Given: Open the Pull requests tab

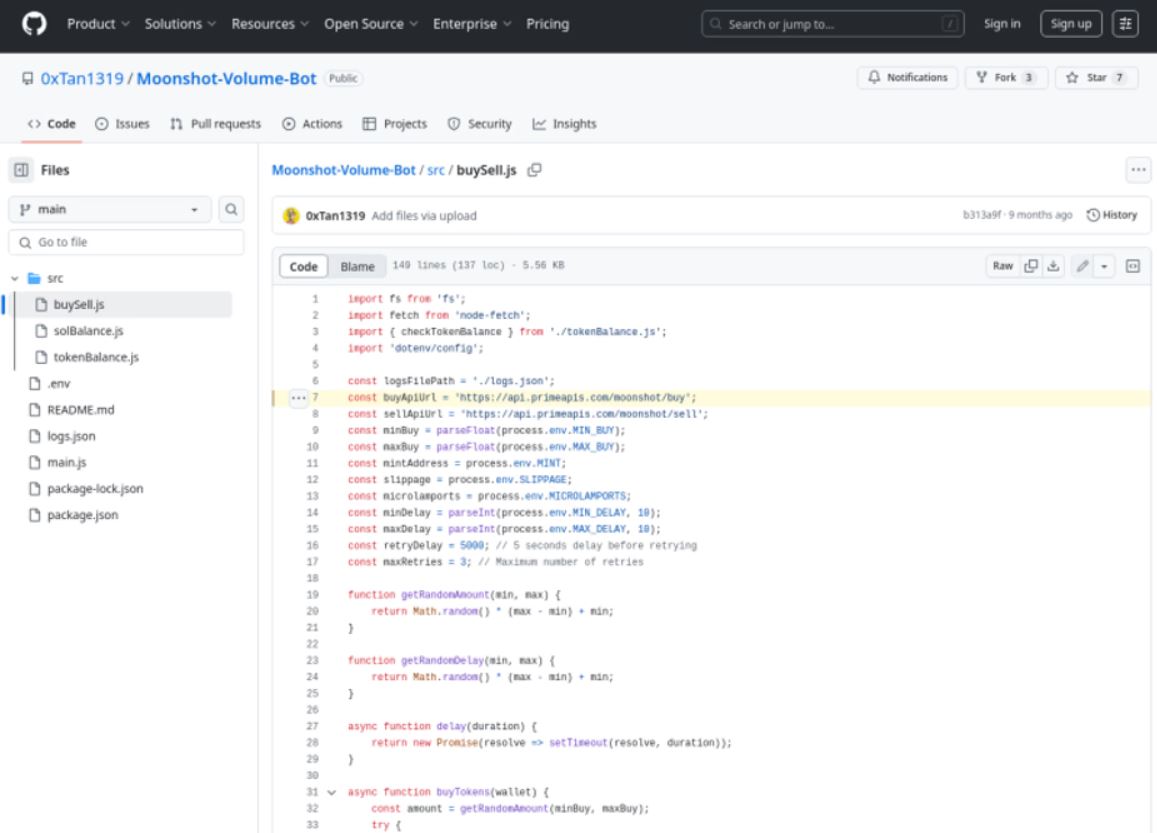Looking at the screenshot, I should point(215,124).
